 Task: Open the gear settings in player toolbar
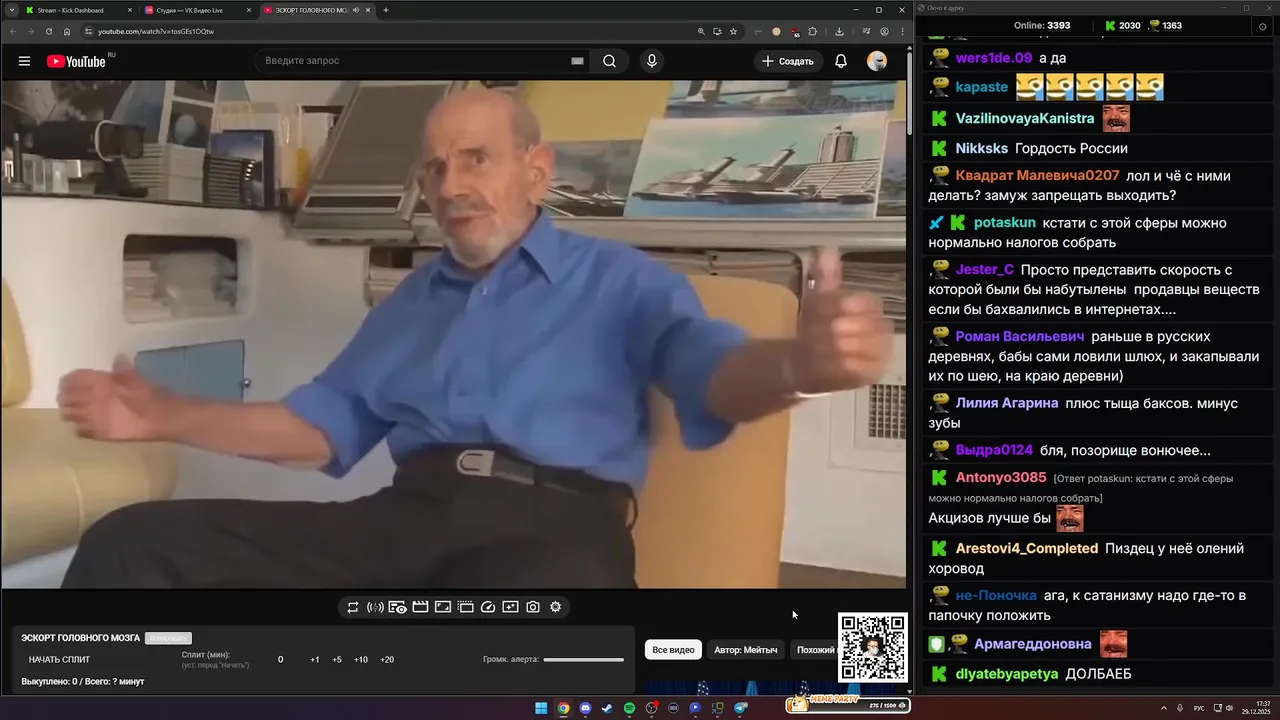pos(556,607)
